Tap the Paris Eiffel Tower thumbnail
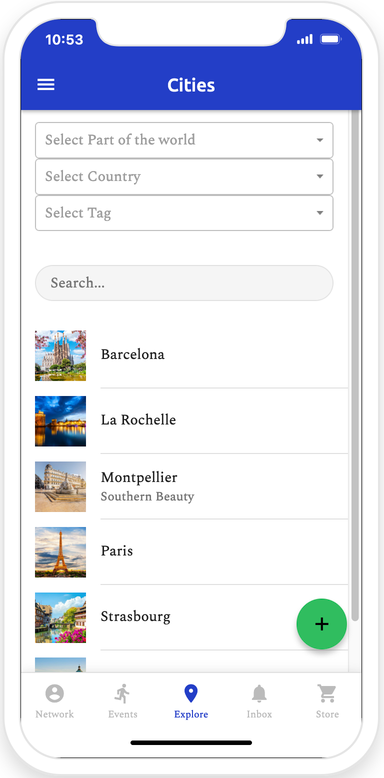This screenshot has height=778, width=384. point(60,552)
